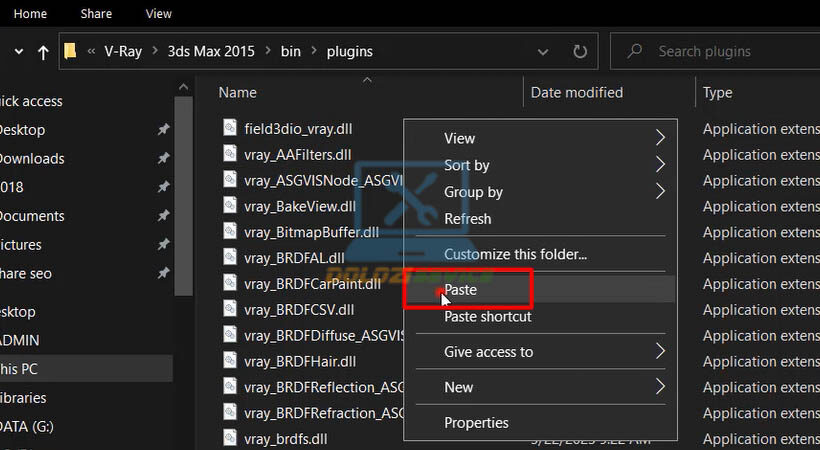The height and width of the screenshot is (450, 820).
Task: Open the View ribbon tab
Action: [x=158, y=14]
